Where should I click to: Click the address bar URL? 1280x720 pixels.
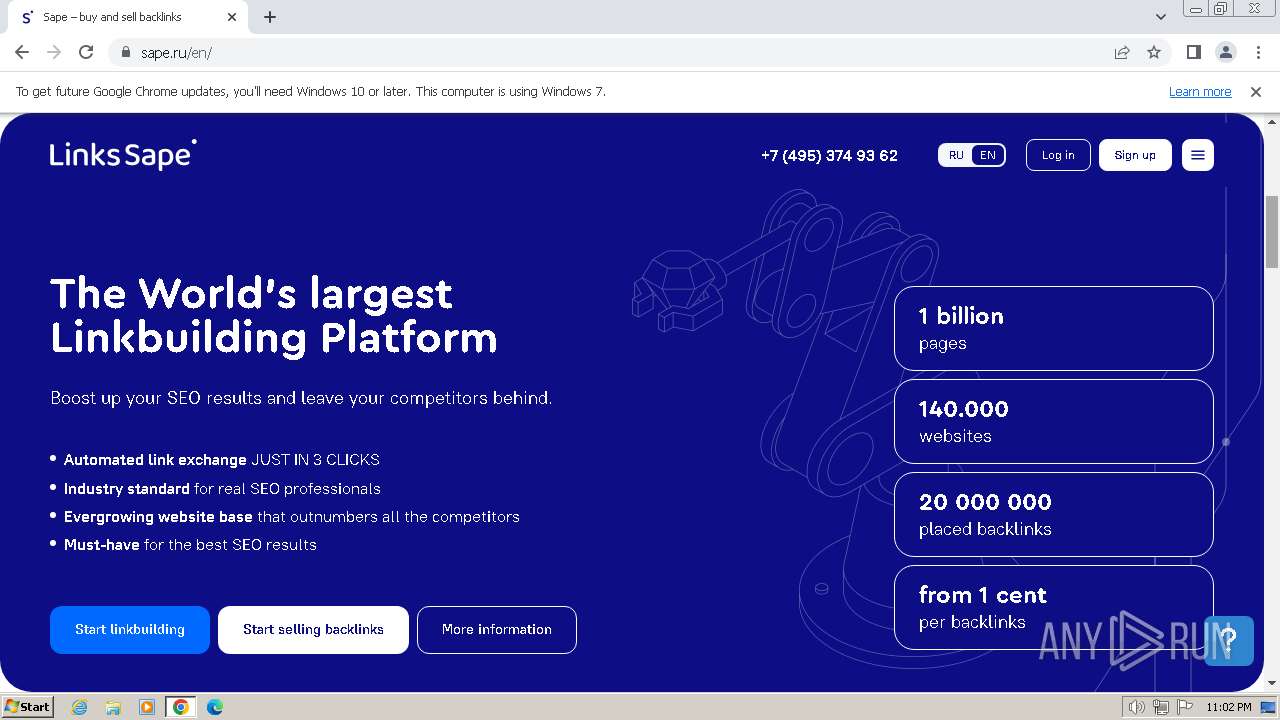[x=176, y=53]
